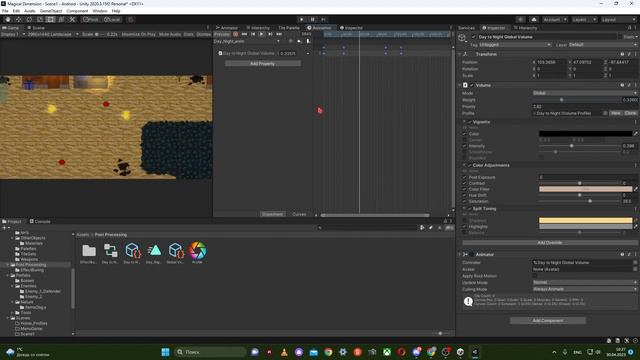
Task: Go to the next keyframe
Action: pyautogui.click(x=270, y=34)
